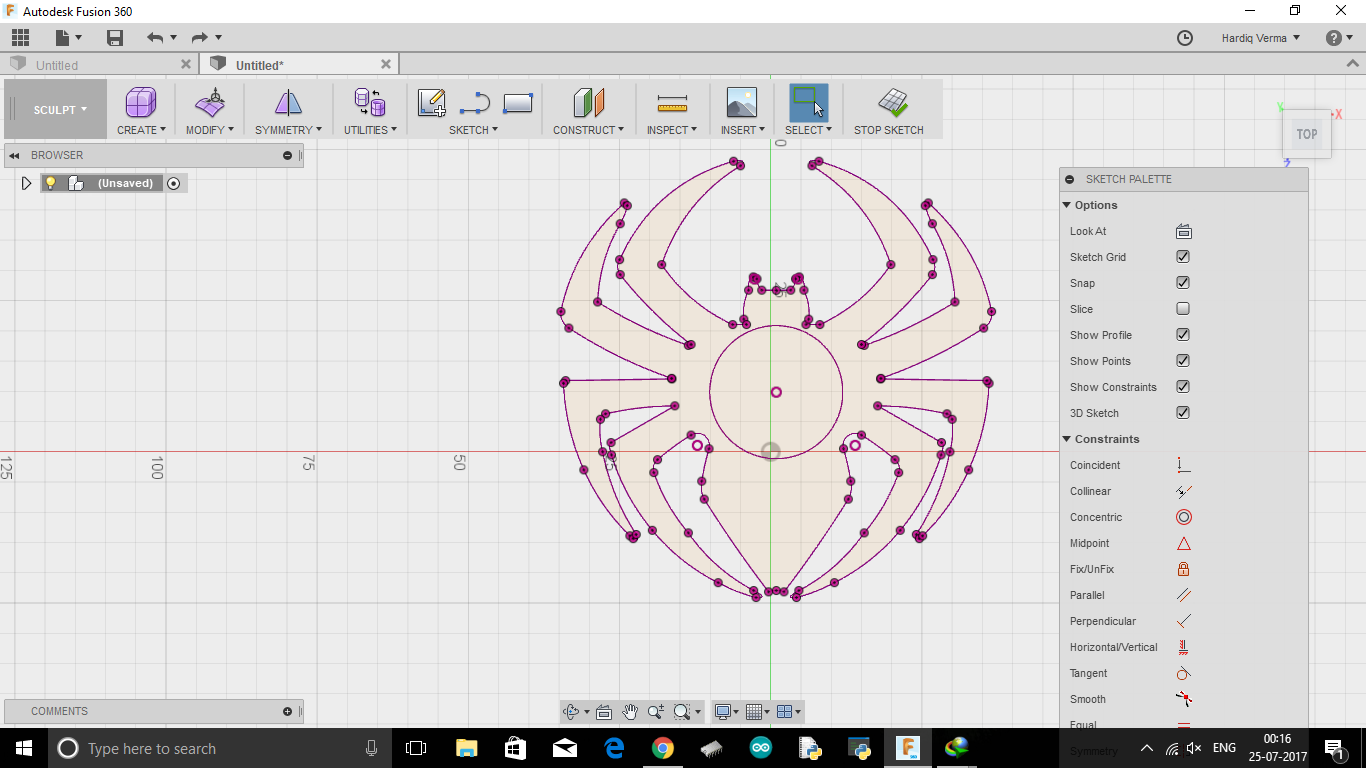Choose the Spline sketch tool
This screenshot has width=1366, height=768.
[x=475, y=102]
